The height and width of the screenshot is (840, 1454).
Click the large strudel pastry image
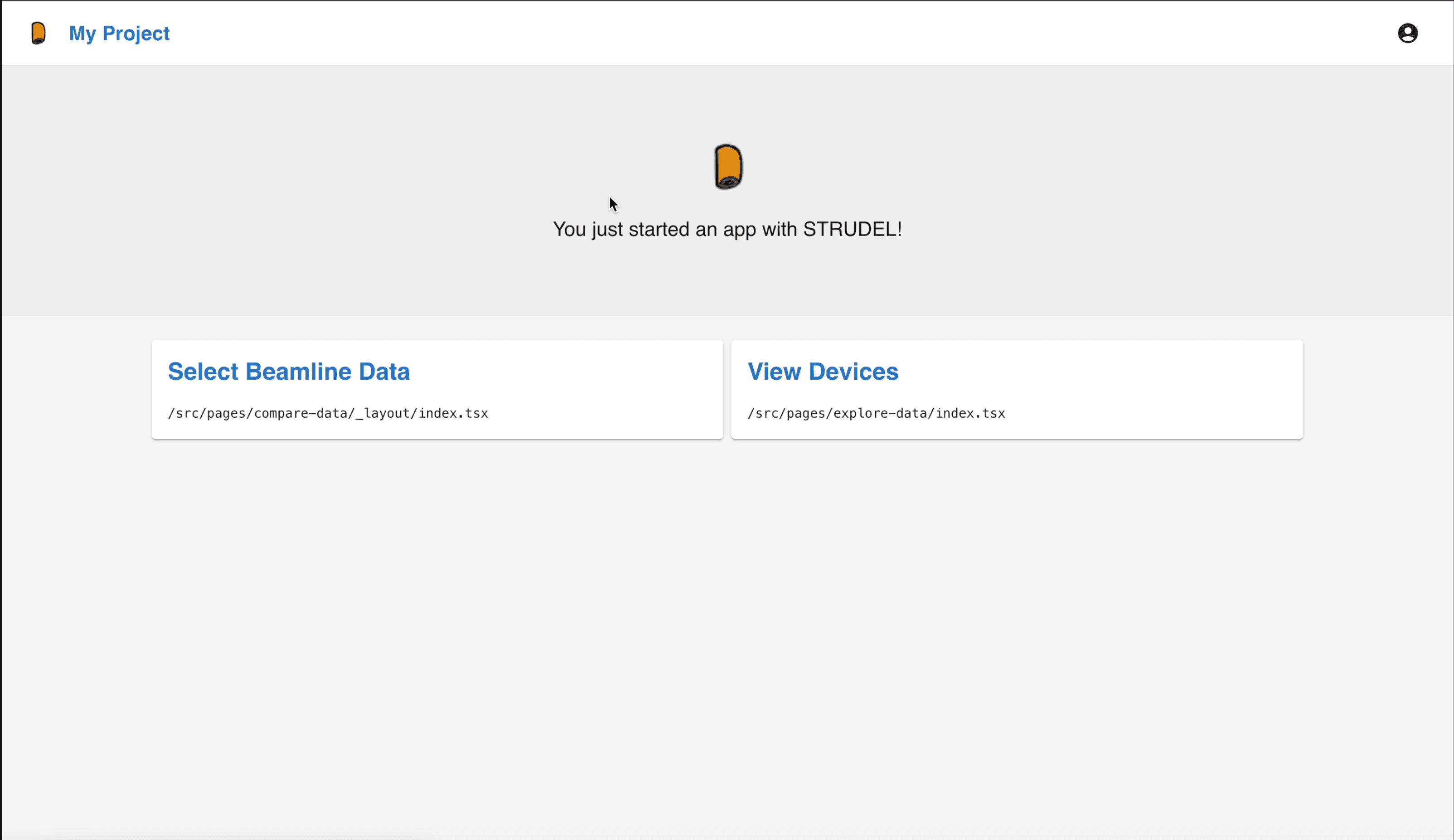727,166
